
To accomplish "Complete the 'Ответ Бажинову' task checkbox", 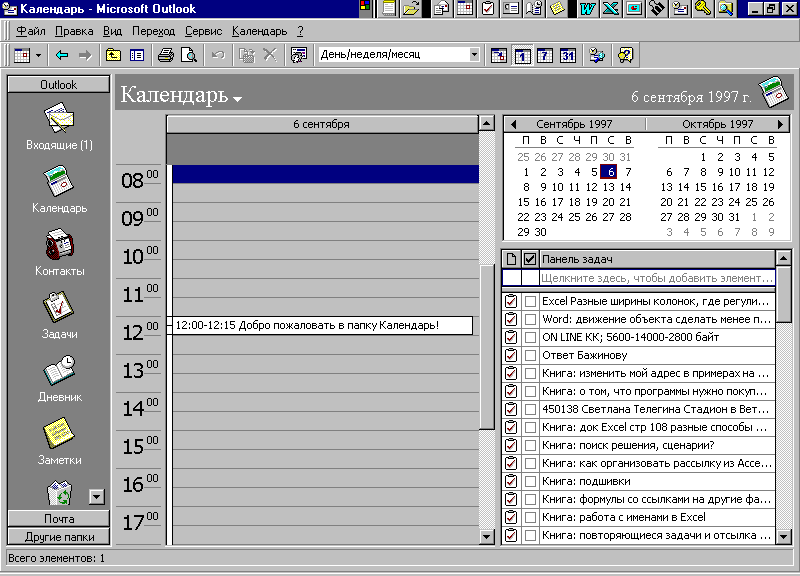I will (530, 356).
